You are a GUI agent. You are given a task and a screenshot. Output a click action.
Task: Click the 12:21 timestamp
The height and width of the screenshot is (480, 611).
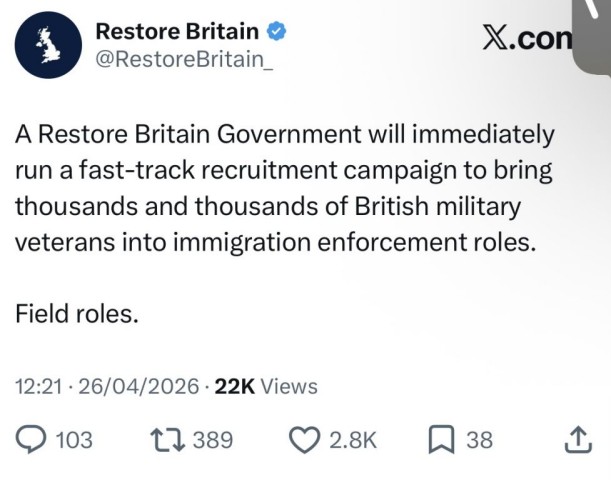click(x=38, y=386)
